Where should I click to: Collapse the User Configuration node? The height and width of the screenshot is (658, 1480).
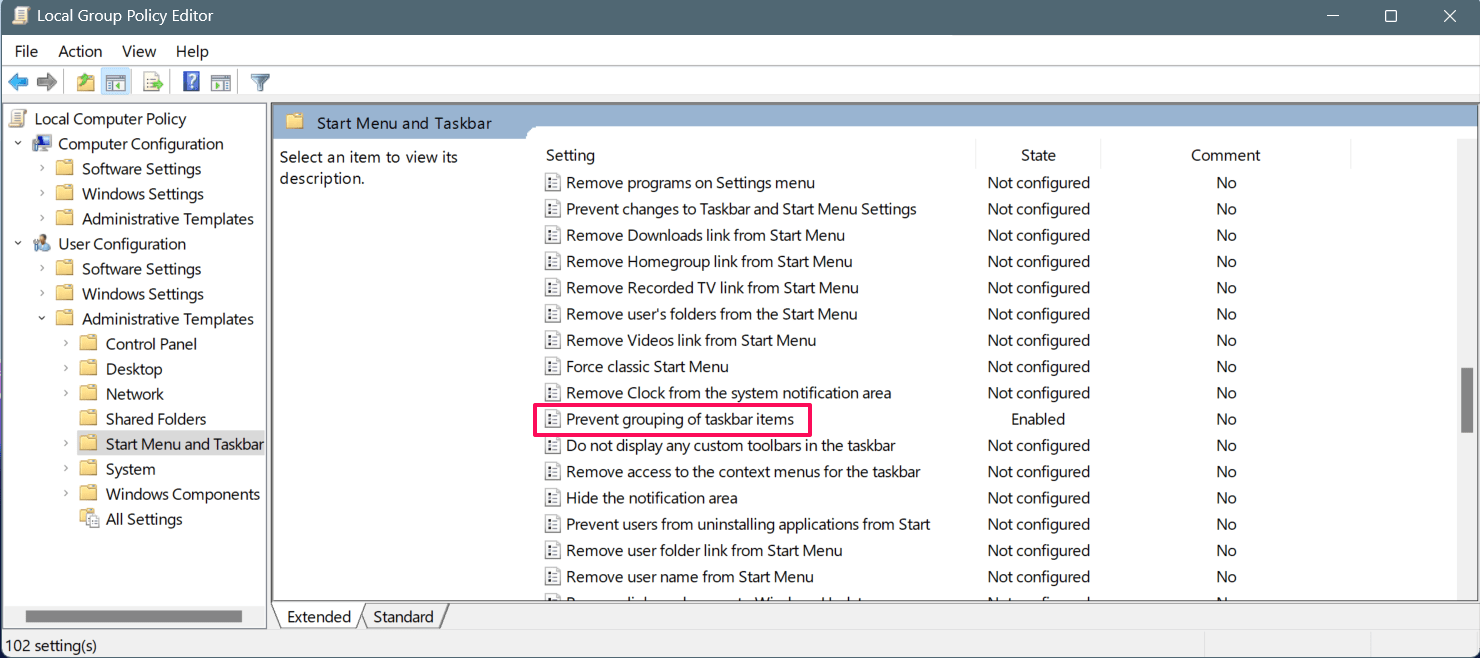pyautogui.click(x=18, y=244)
